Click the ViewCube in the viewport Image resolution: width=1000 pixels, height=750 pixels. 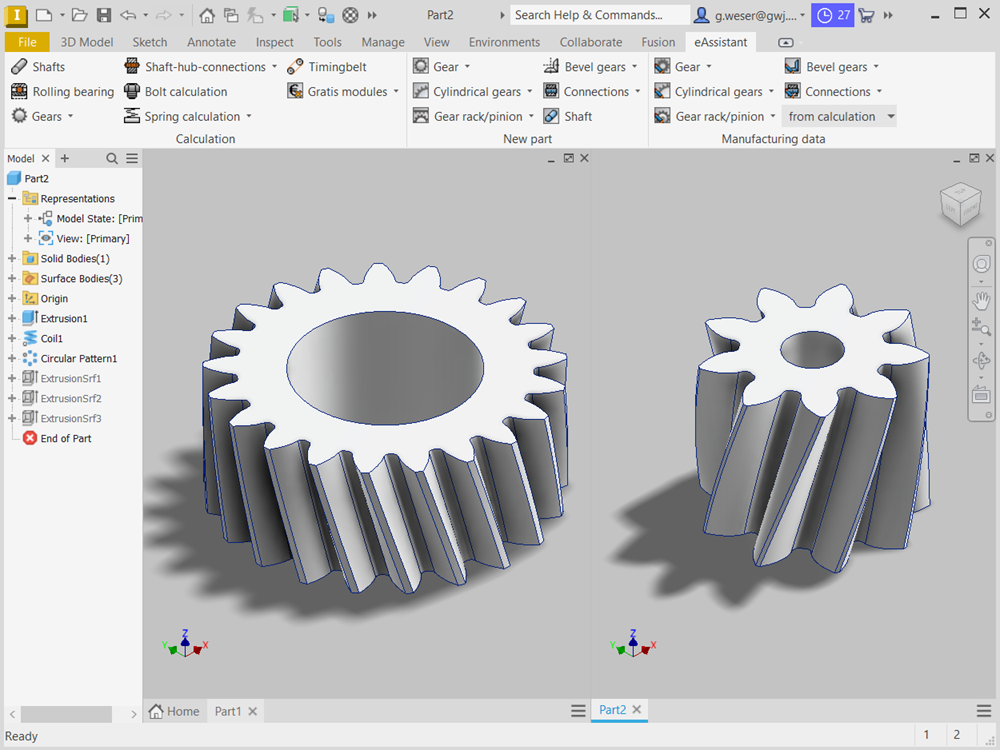[959, 204]
